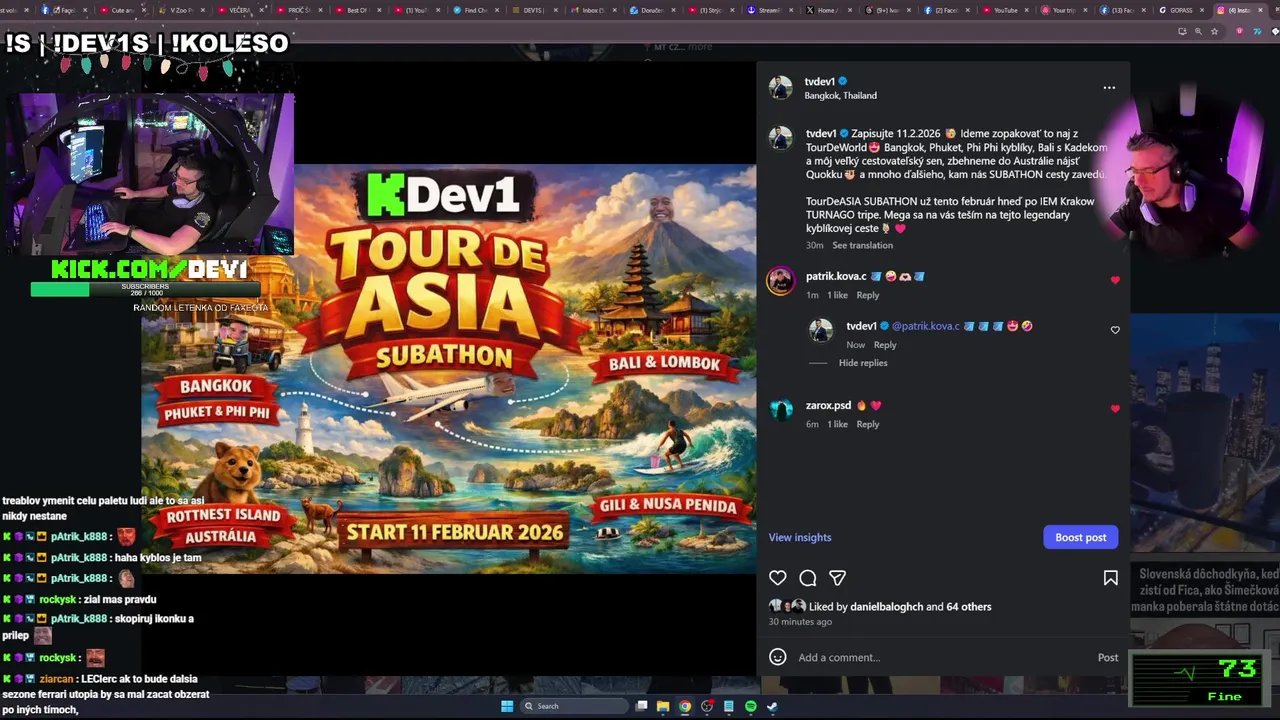The image size is (1280, 720).
Task: Open OBS Studio from the taskbar
Action: click(x=707, y=706)
